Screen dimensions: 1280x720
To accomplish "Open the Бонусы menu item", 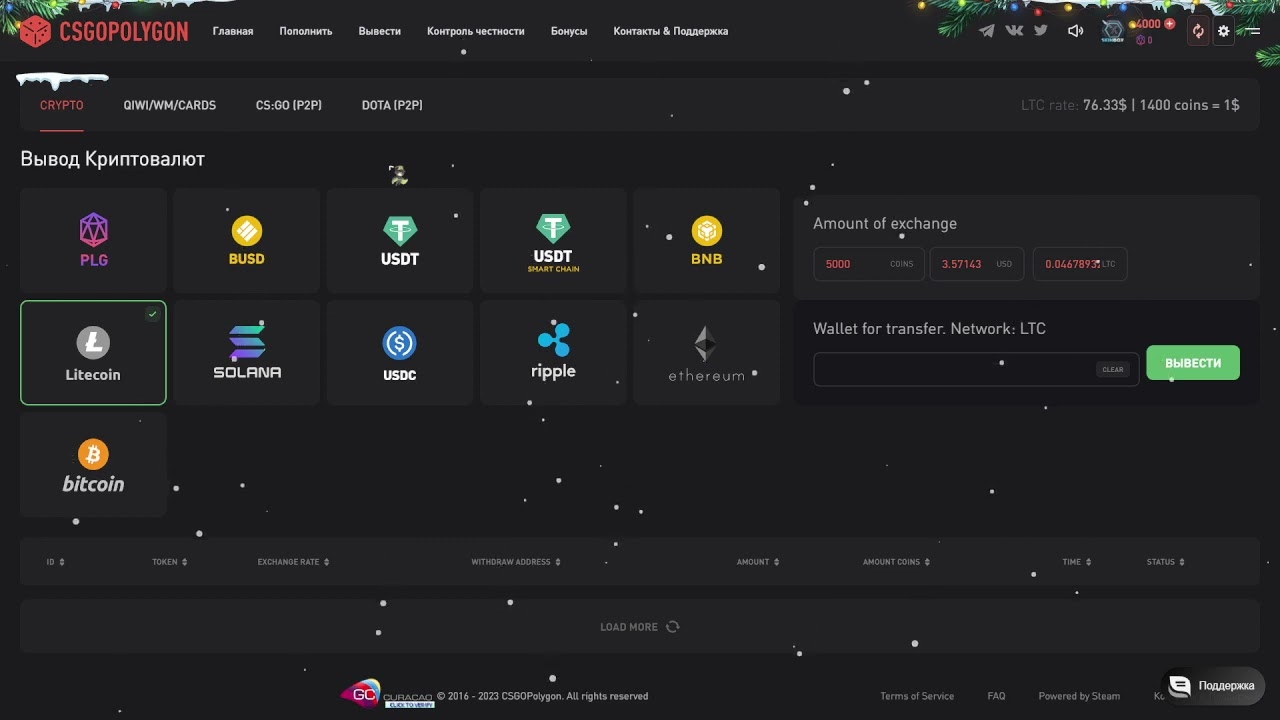I will [x=569, y=31].
